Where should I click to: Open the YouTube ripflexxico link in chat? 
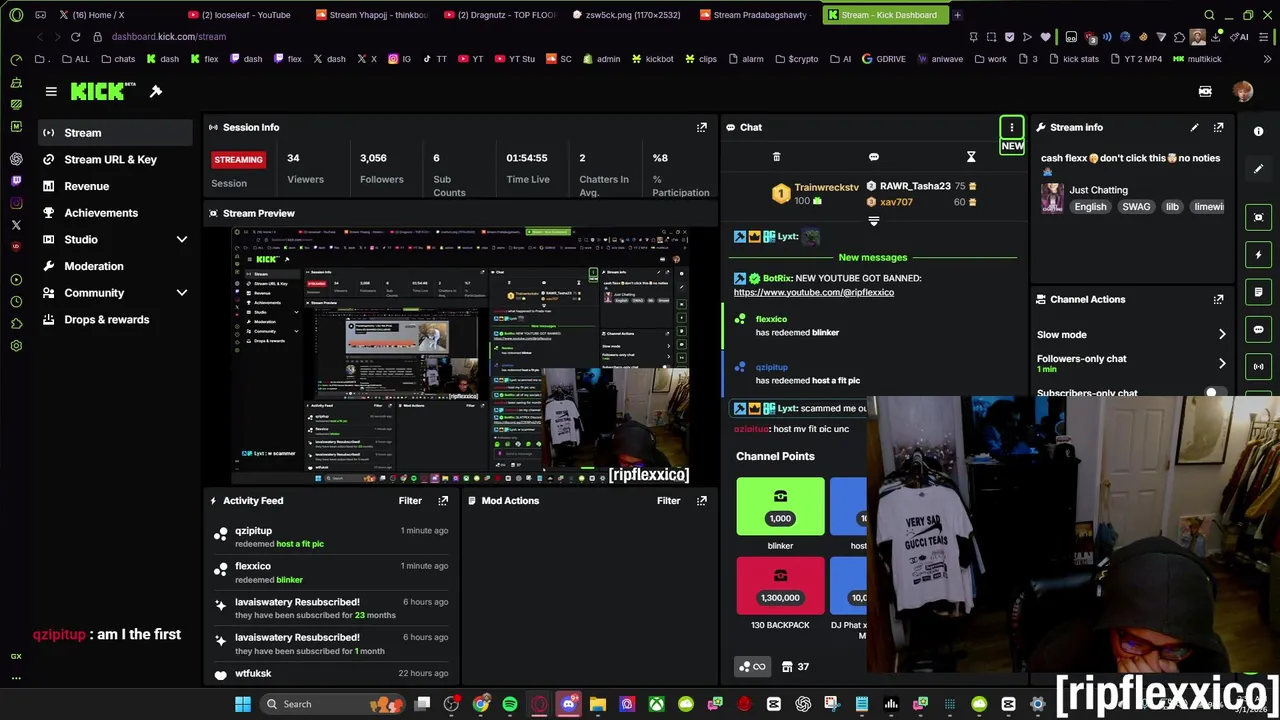tap(813, 292)
